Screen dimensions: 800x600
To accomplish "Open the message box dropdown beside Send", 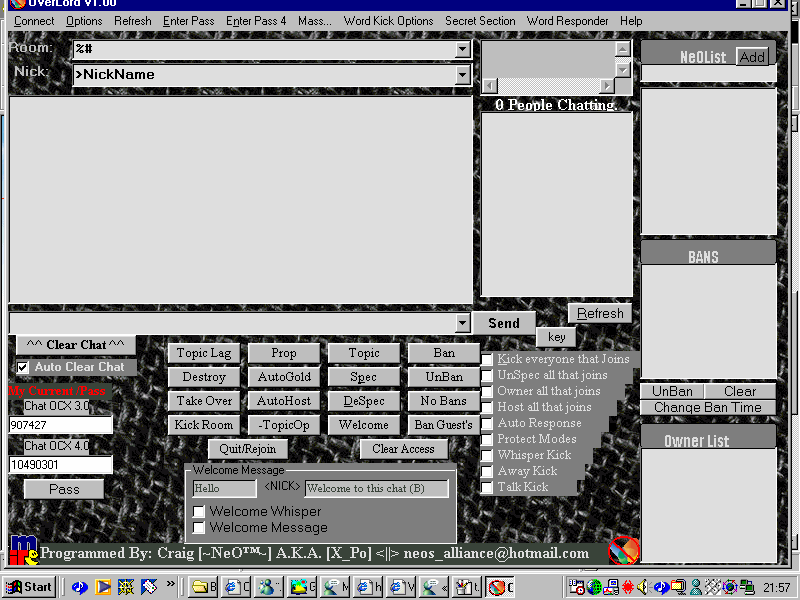I will point(462,323).
